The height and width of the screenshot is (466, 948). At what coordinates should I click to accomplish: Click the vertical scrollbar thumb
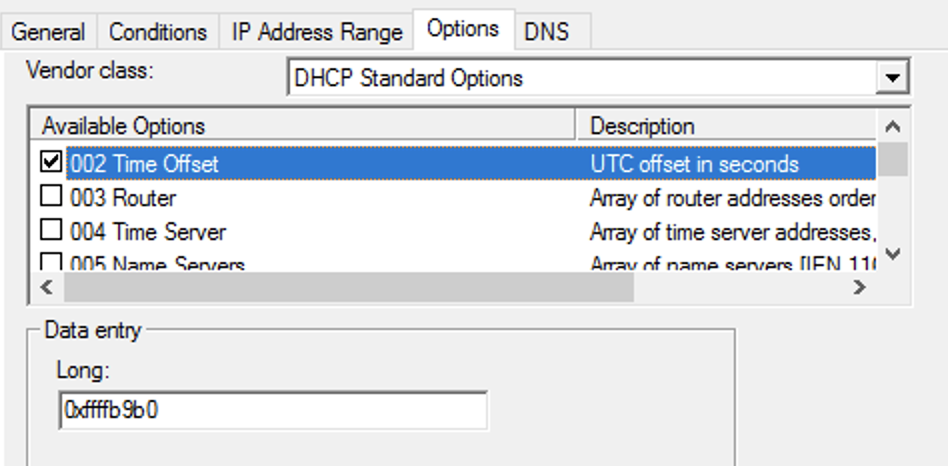[892, 159]
